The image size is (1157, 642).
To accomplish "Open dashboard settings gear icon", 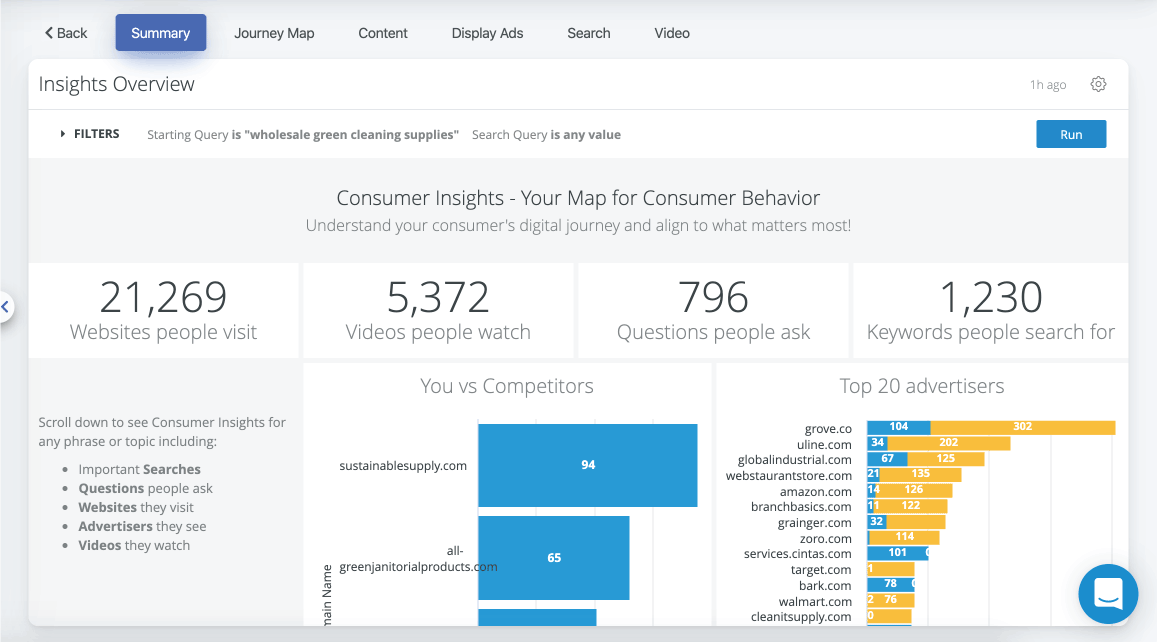I will point(1098,84).
